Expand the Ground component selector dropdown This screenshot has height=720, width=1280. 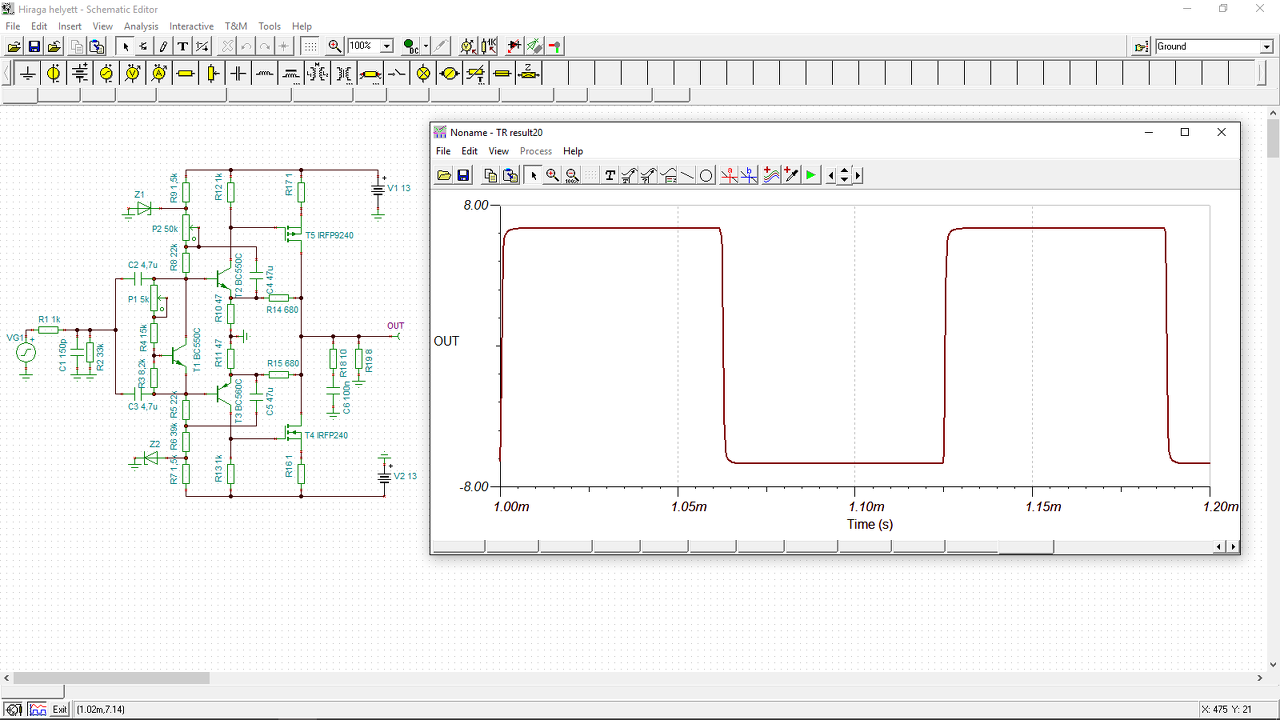click(1266, 47)
